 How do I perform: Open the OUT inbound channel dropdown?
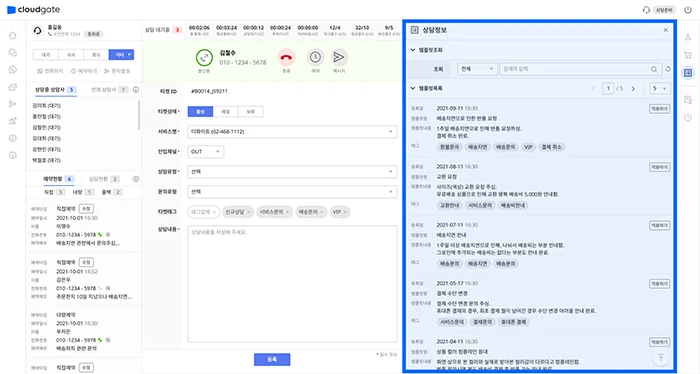click(206, 152)
